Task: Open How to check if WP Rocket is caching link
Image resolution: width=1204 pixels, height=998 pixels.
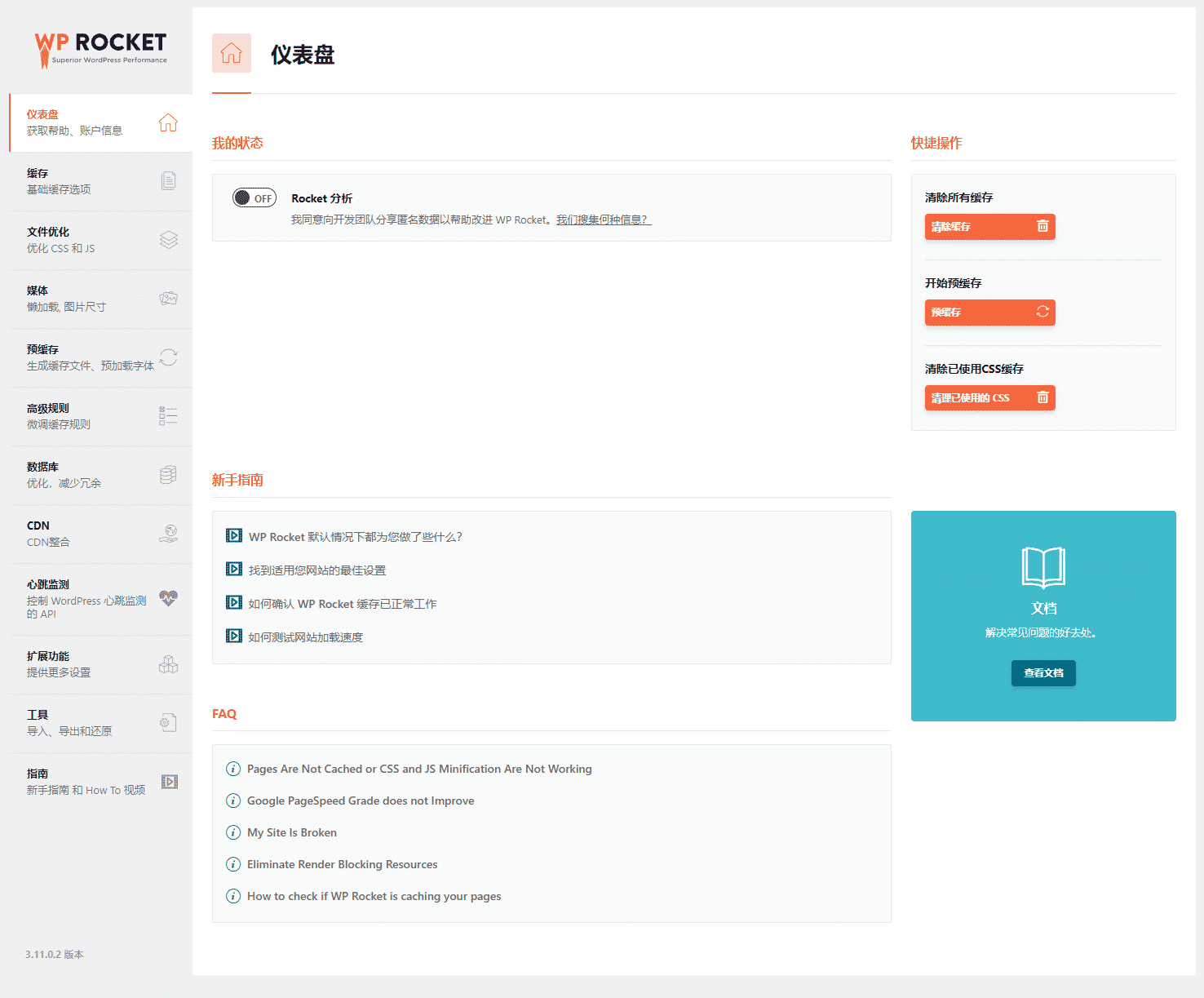Action: click(374, 896)
